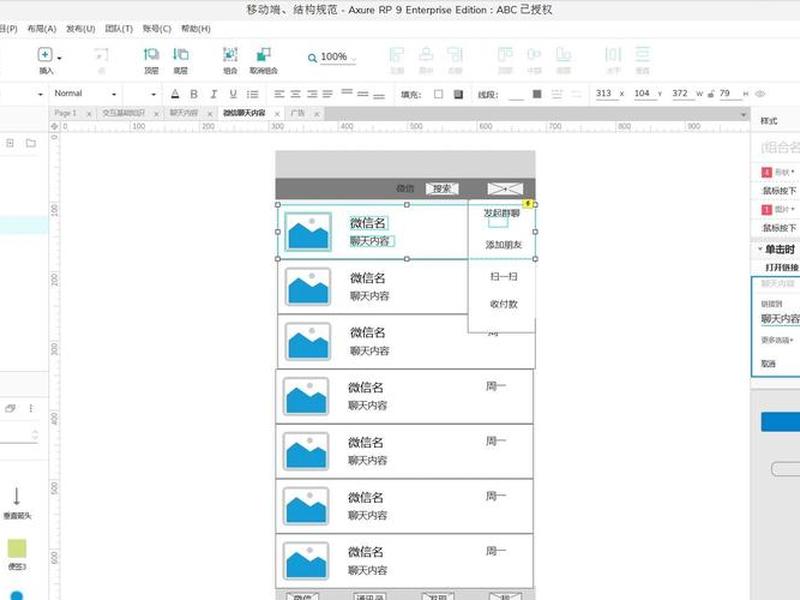Switch to the Page 1 tab
This screenshot has width=800, height=600.
[x=65, y=113]
